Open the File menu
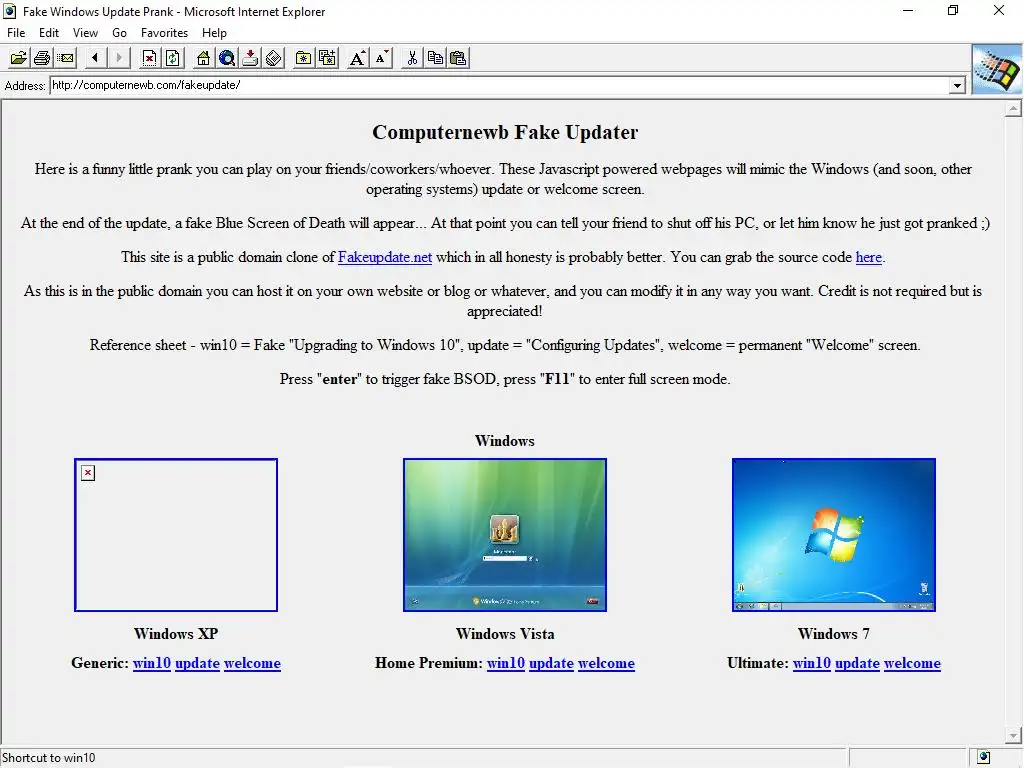 [16, 33]
